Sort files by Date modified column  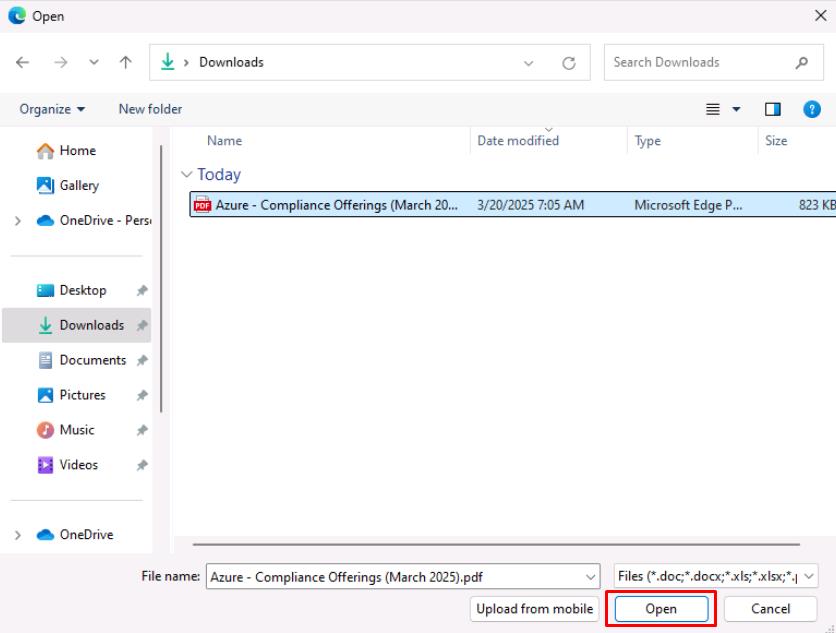click(x=518, y=141)
